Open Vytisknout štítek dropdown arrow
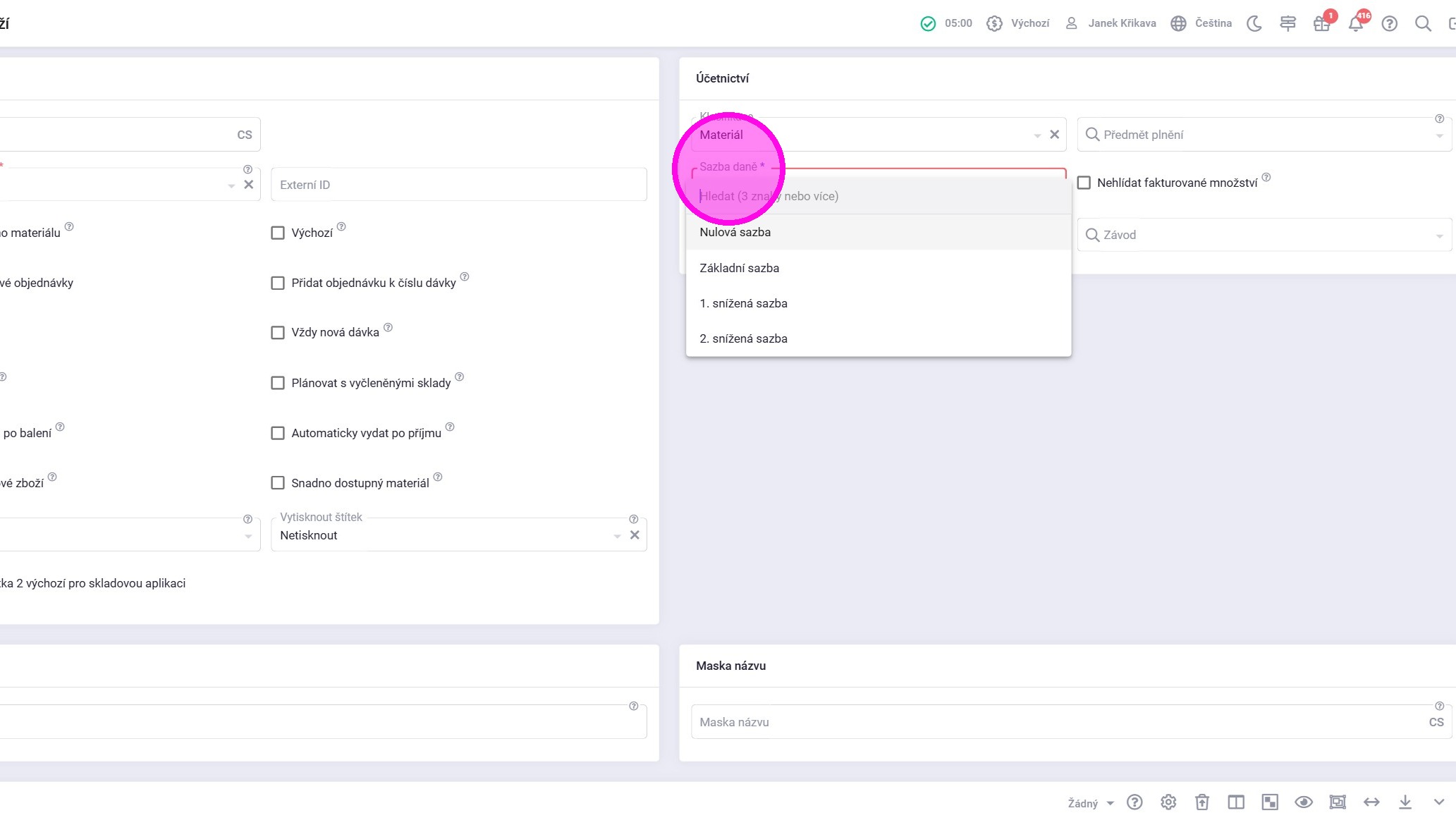 [x=617, y=536]
